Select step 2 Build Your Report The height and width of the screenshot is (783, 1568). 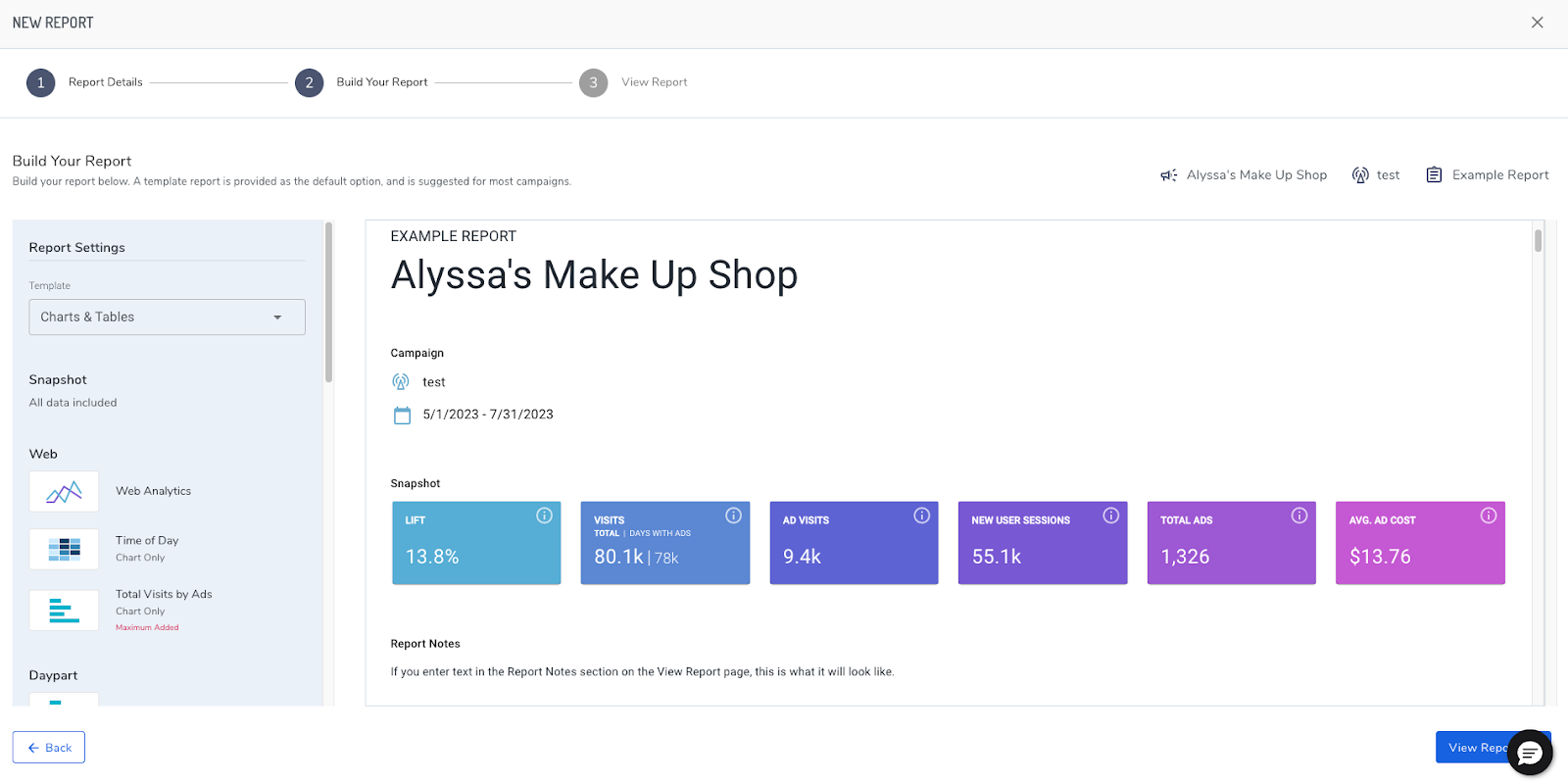[x=310, y=83]
